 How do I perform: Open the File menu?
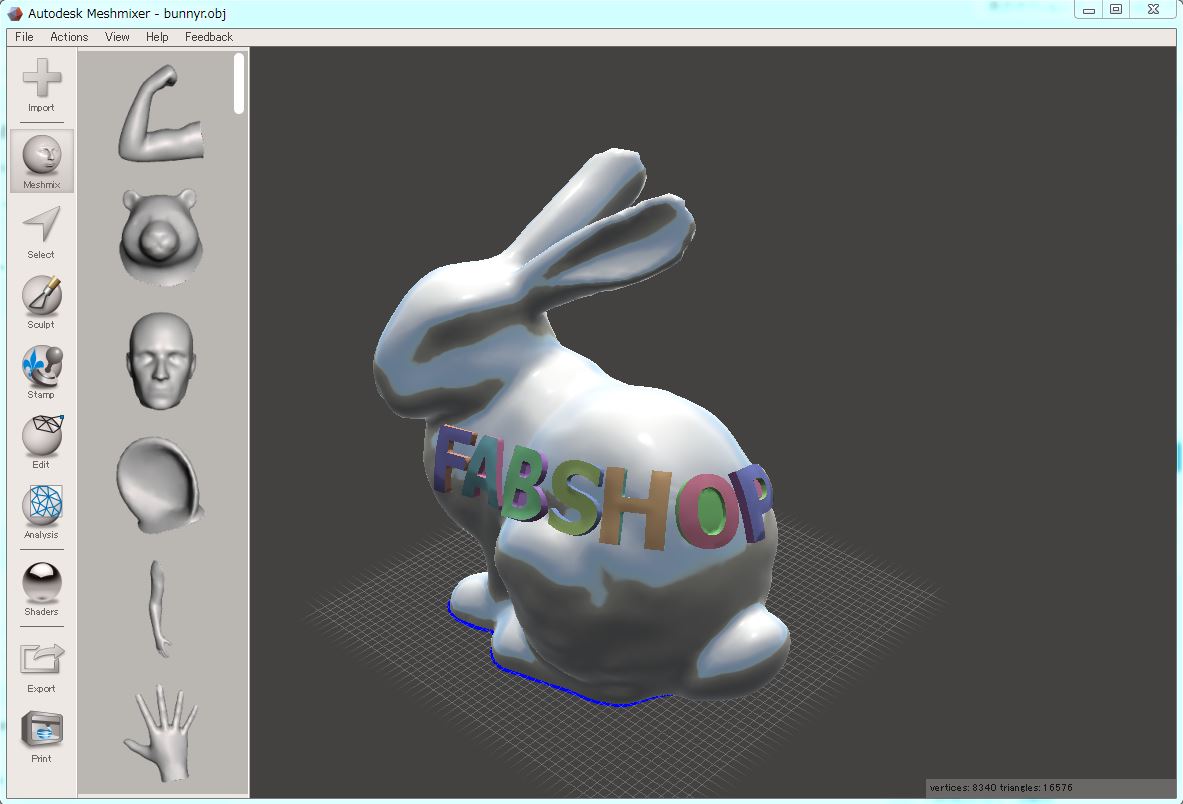[x=24, y=37]
